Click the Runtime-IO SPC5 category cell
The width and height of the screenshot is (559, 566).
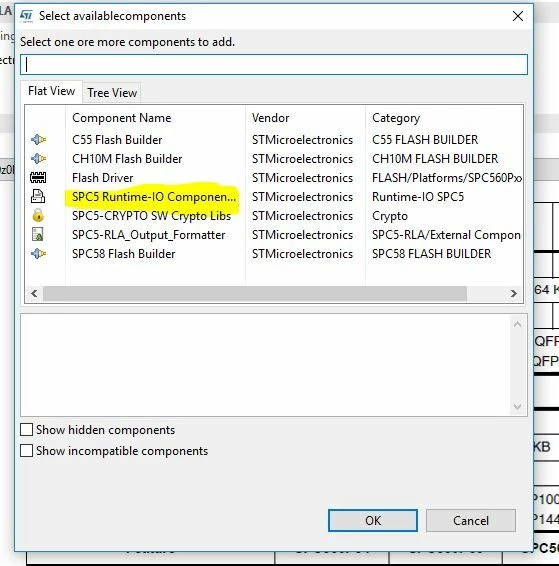418,196
